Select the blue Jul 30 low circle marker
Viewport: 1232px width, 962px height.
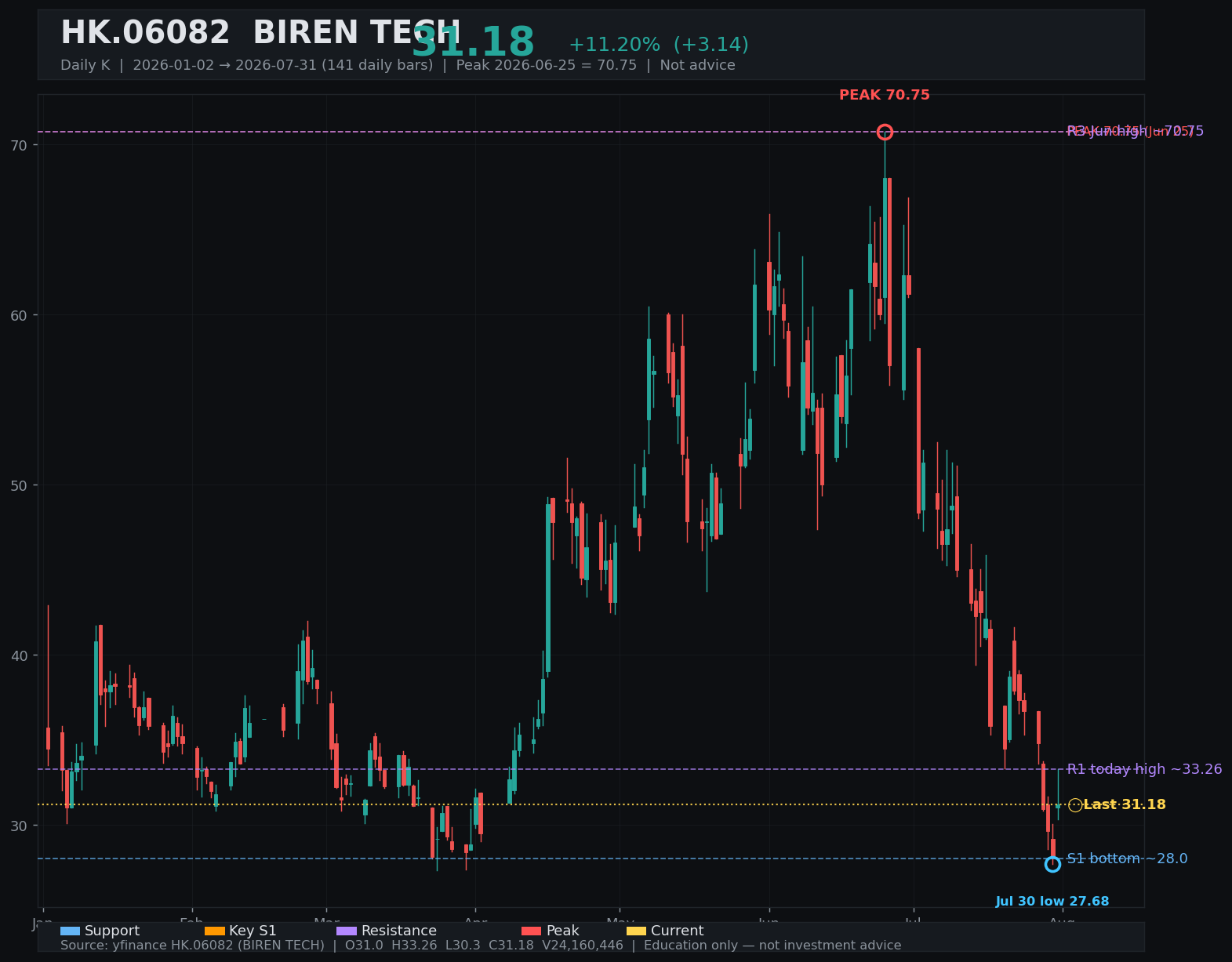click(1052, 864)
